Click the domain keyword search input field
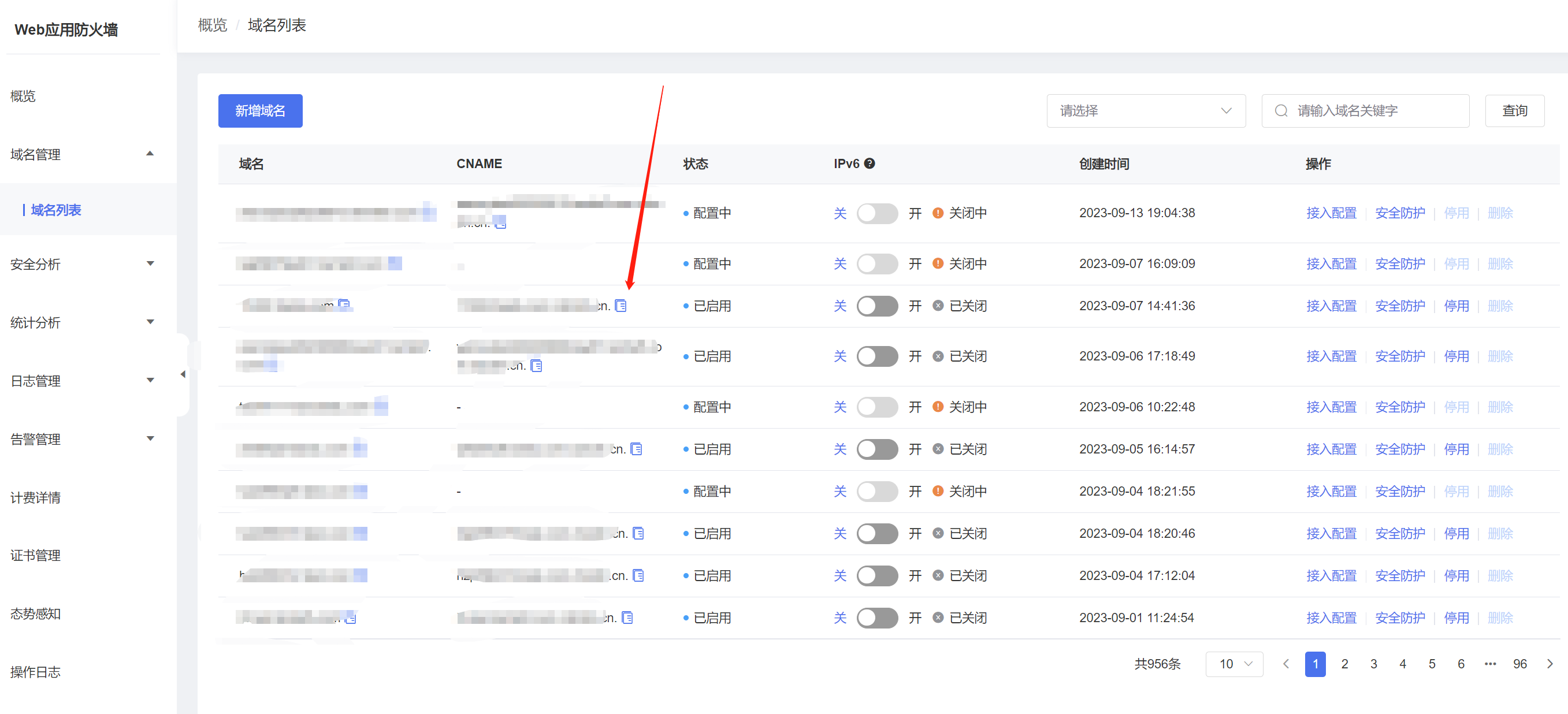1568x714 pixels. click(x=1376, y=111)
